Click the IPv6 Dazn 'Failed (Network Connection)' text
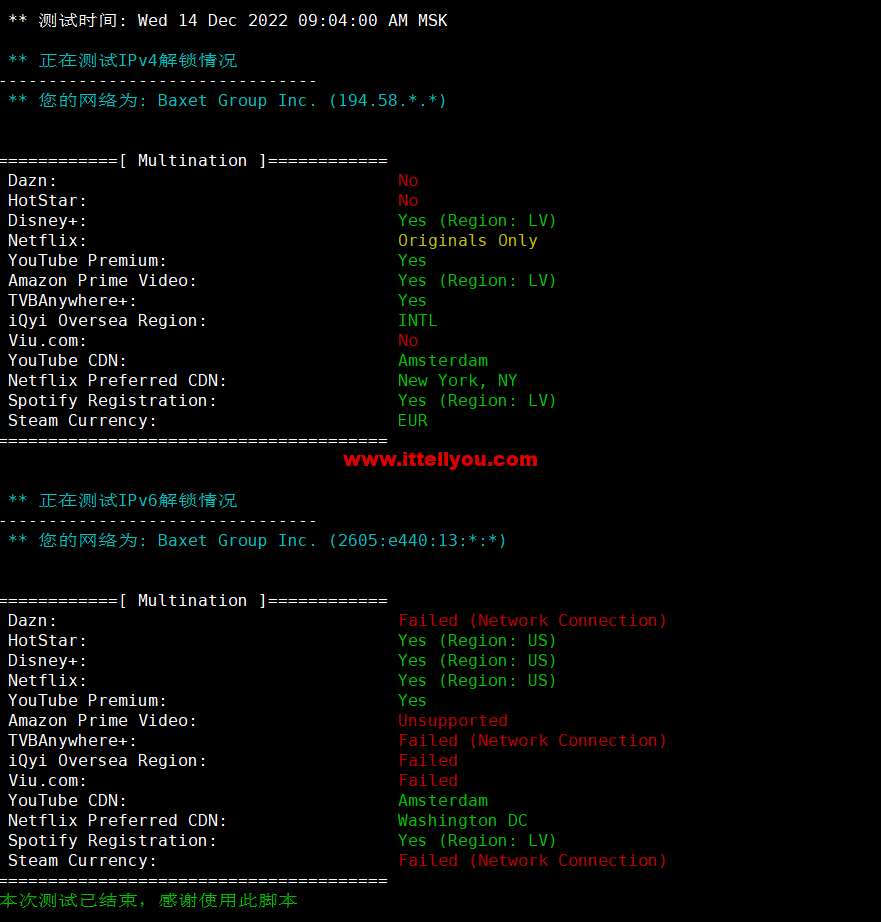The image size is (881, 922). tap(532, 620)
